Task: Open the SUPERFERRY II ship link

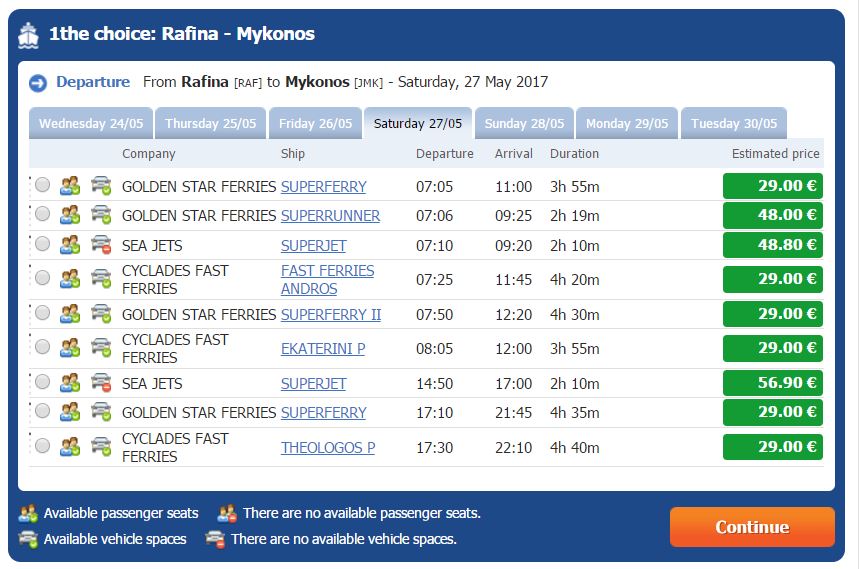Action: click(x=330, y=314)
